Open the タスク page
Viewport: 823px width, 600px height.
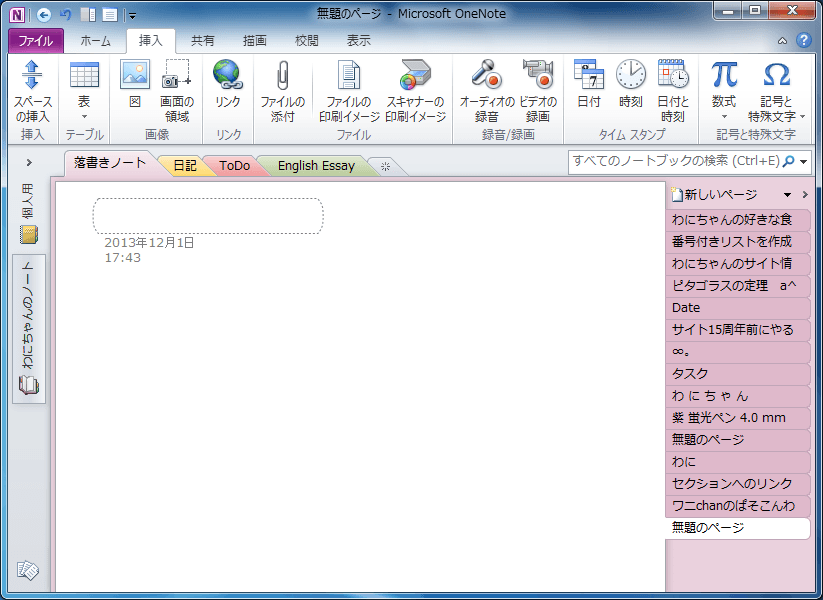(x=737, y=374)
